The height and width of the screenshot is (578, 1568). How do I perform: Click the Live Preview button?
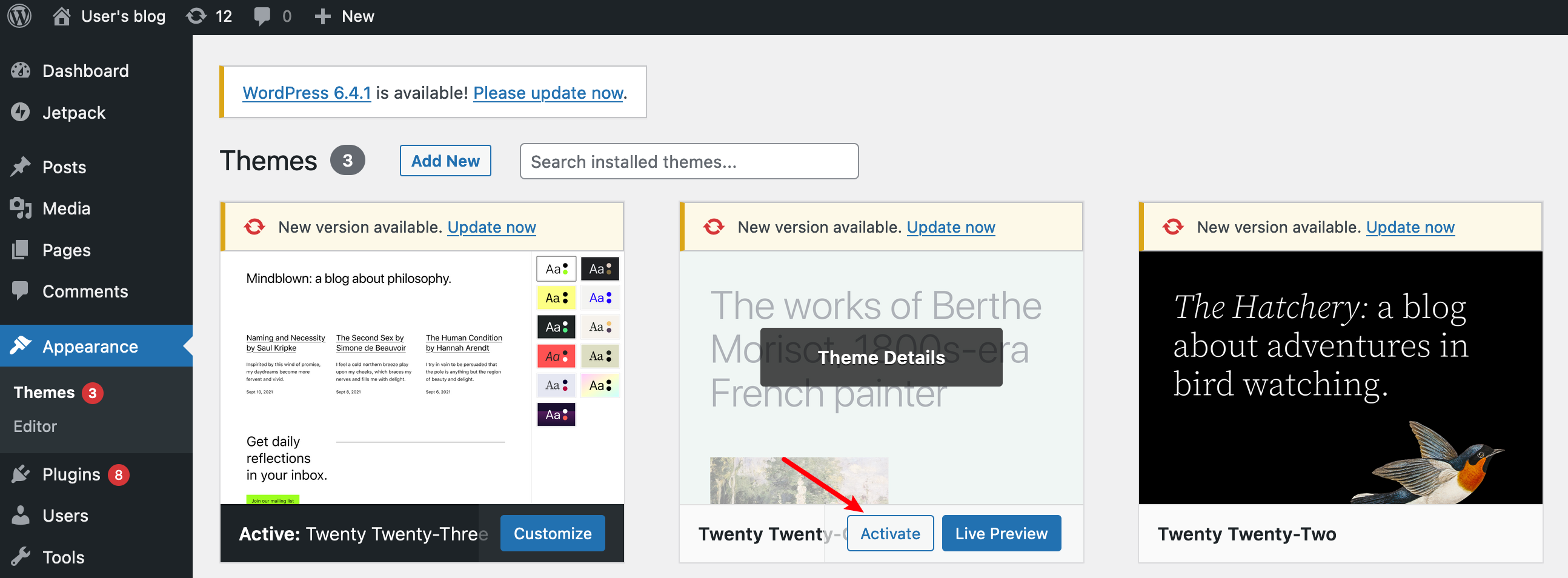[1002, 534]
